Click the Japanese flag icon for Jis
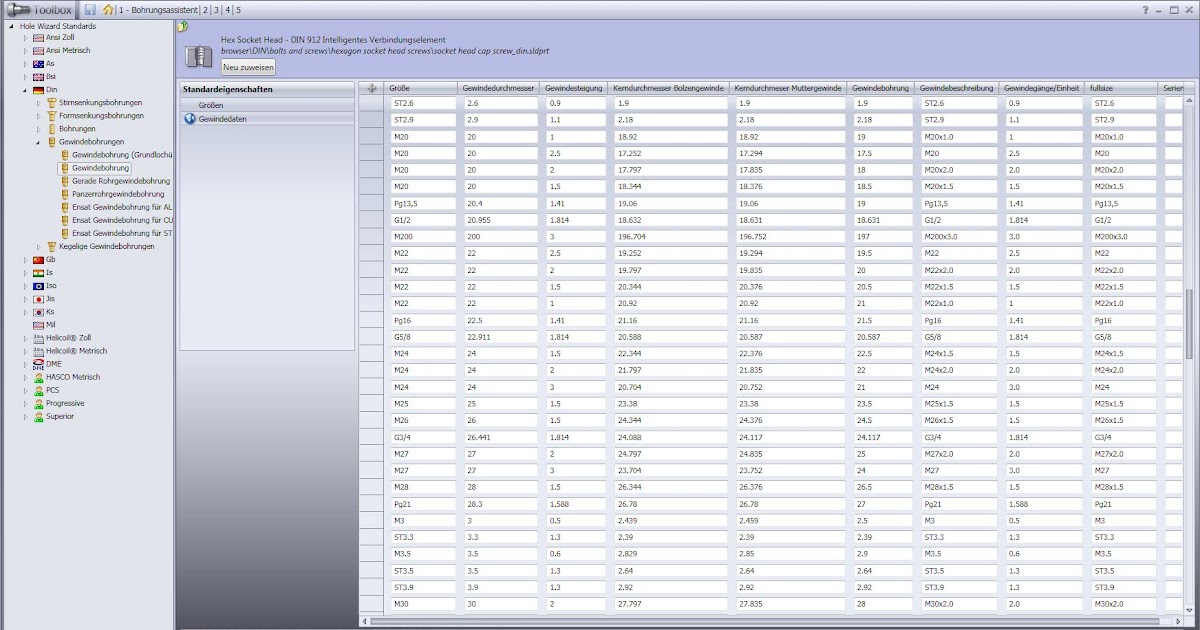Viewport: 1200px width, 630px height. tap(38, 299)
